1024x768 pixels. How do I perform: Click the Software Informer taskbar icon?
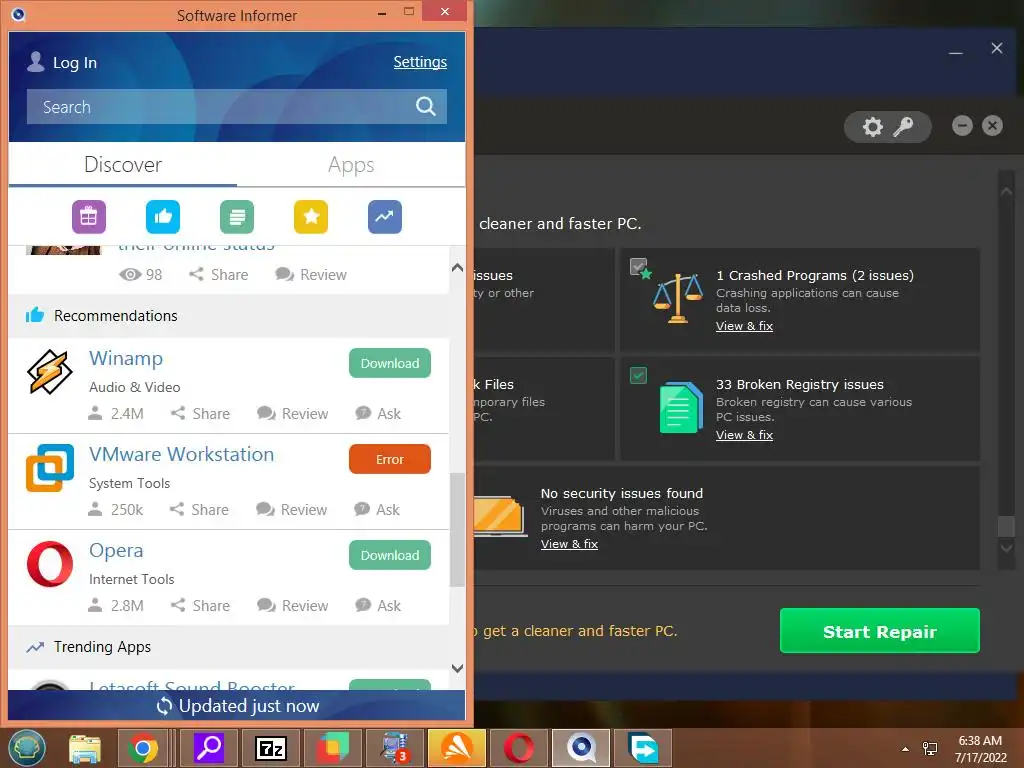tap(581, 748)
